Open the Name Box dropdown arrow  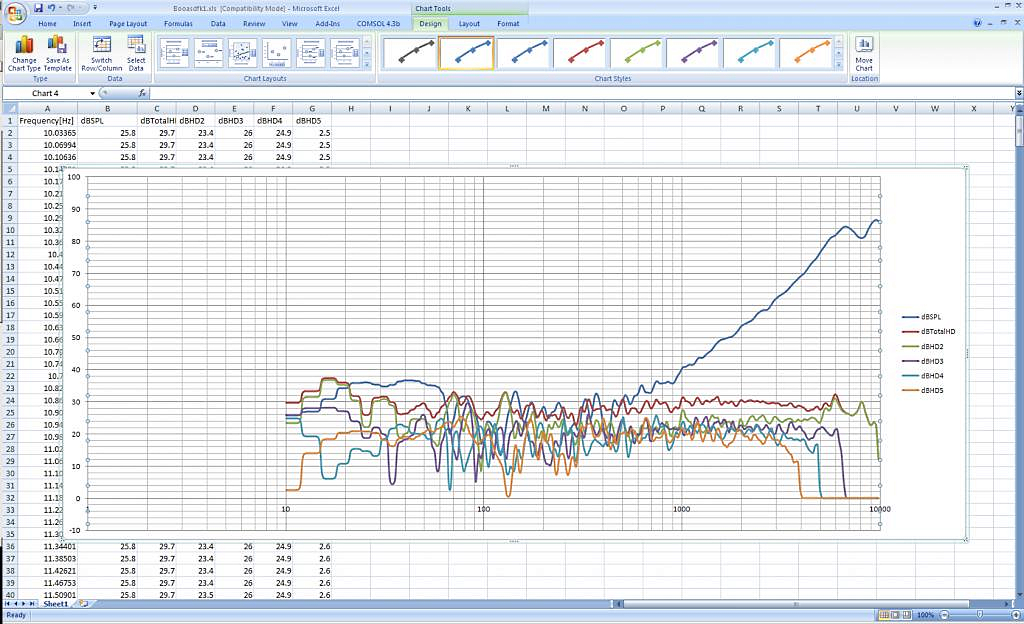coord(92,93)
